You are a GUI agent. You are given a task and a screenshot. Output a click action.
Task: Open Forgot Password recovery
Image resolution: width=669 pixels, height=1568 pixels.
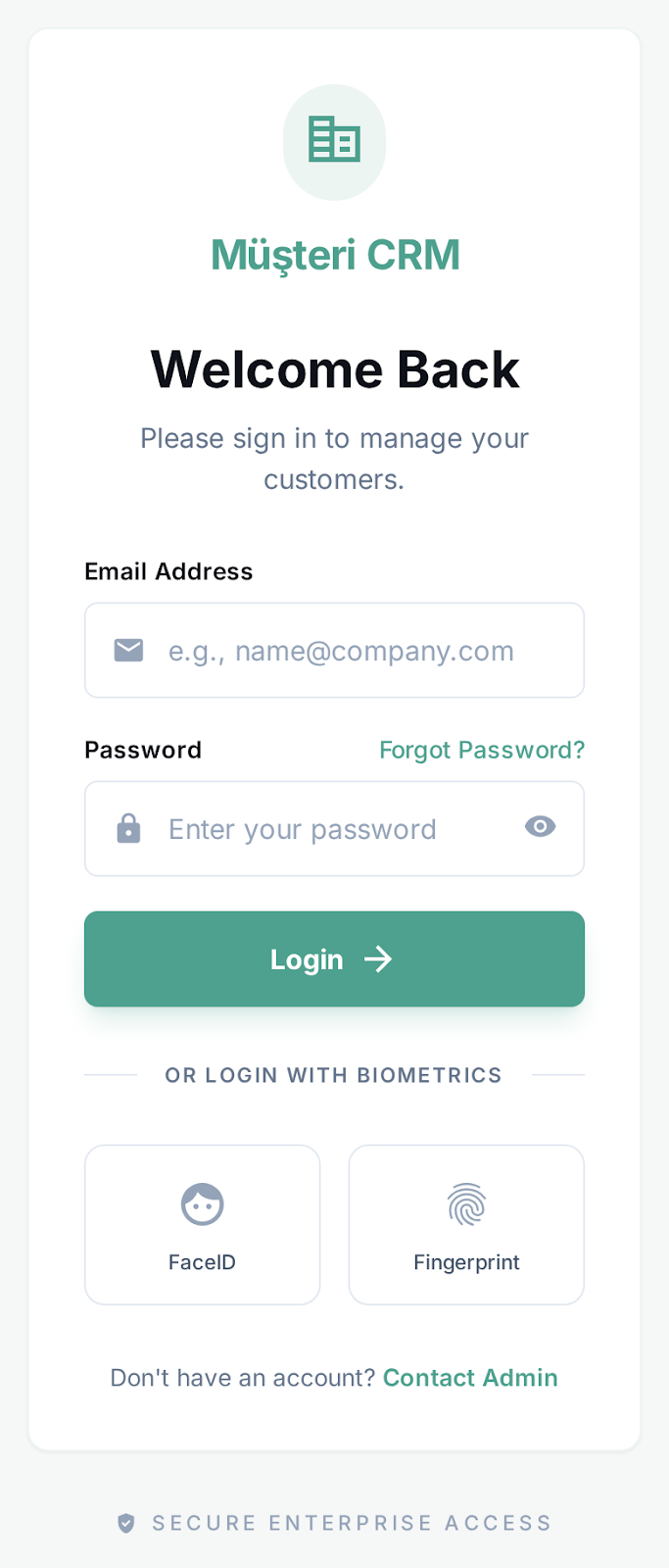(x=481, y=750)
